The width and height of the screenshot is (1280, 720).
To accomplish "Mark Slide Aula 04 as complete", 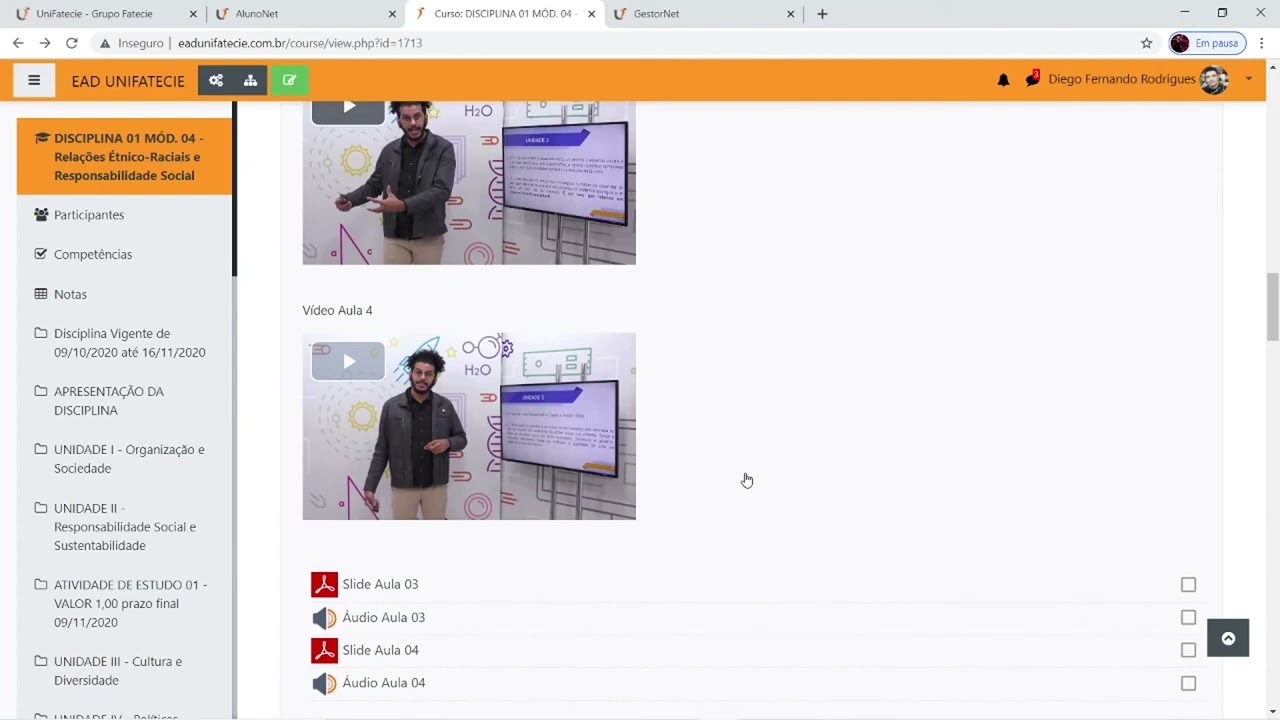I will click(x=1188, y=650).
